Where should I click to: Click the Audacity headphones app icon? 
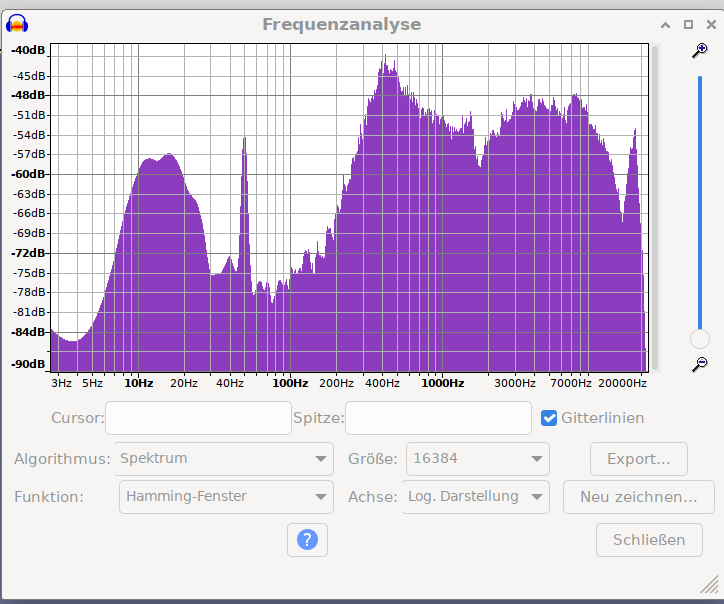tap(17, 24)
